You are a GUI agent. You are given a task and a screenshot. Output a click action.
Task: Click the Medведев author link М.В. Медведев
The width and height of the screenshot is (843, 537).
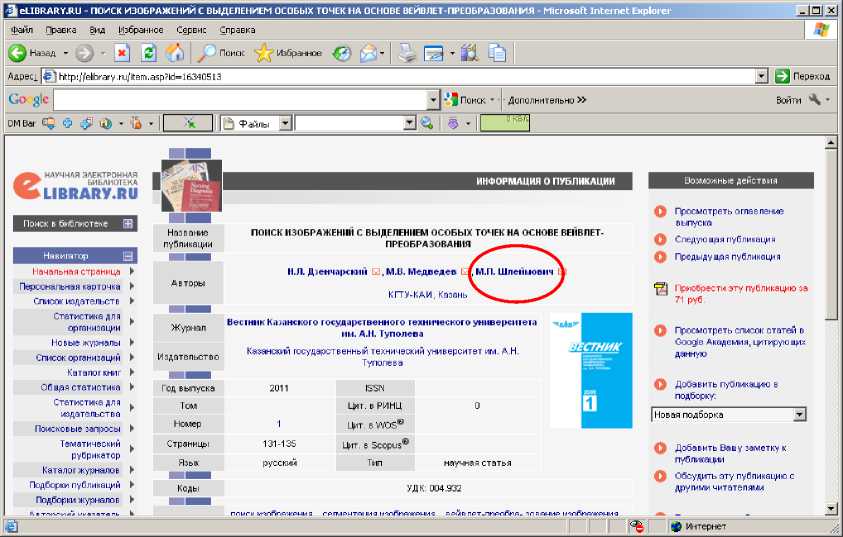[422, 272]
